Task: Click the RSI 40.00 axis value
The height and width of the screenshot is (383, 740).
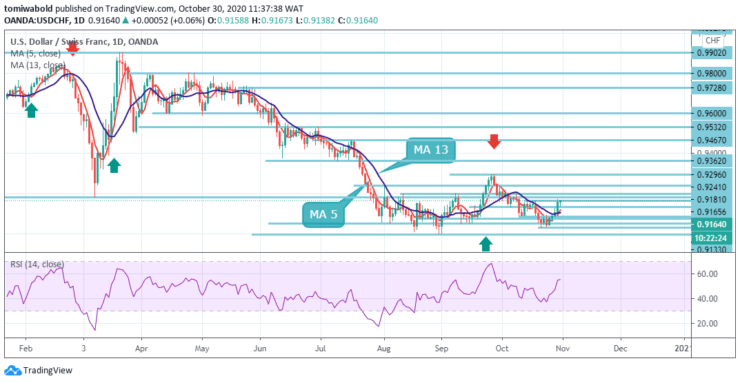Action: (707, 299)
